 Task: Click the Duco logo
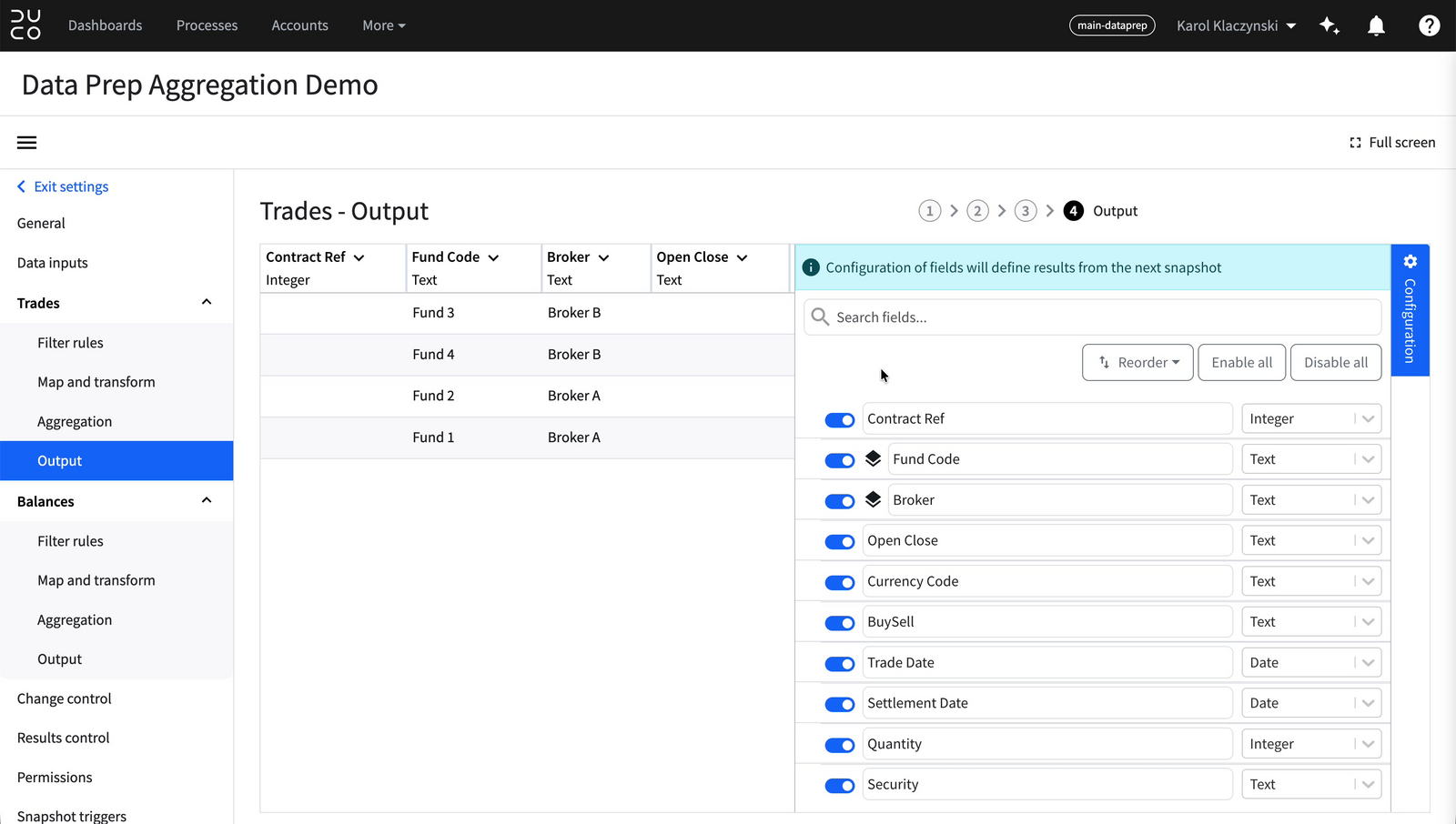coord(25,25)
